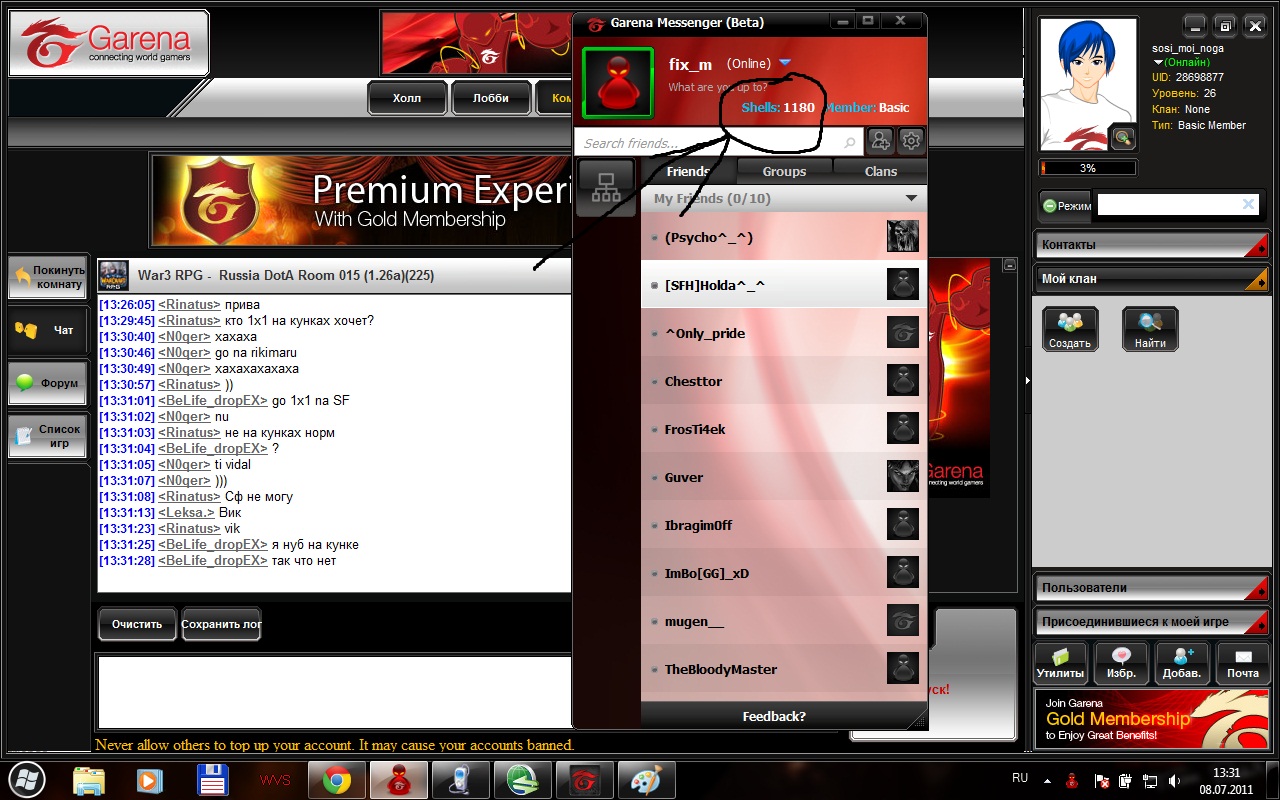Expand the Контакты panel
Screen dimensions: 1280x800
pos(1151,245)
